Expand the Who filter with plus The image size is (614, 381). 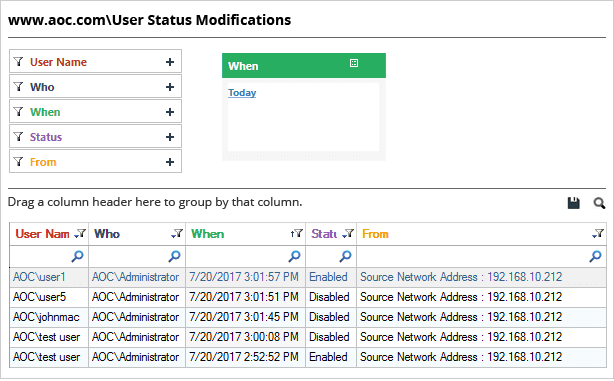pyautogui.click(x=170, y=87)
